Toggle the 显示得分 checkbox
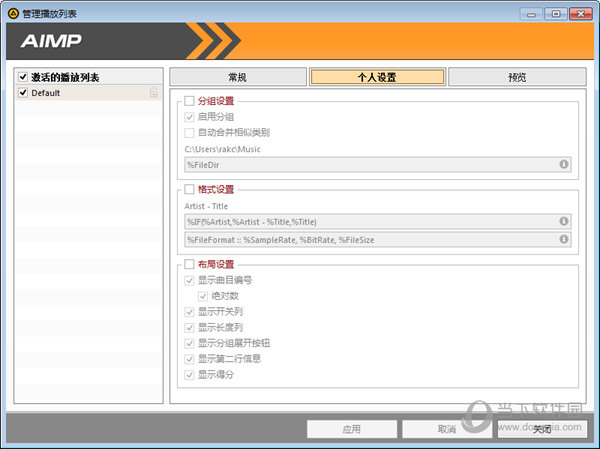Viewport: 600px width, 449px height. pos(189,375)
